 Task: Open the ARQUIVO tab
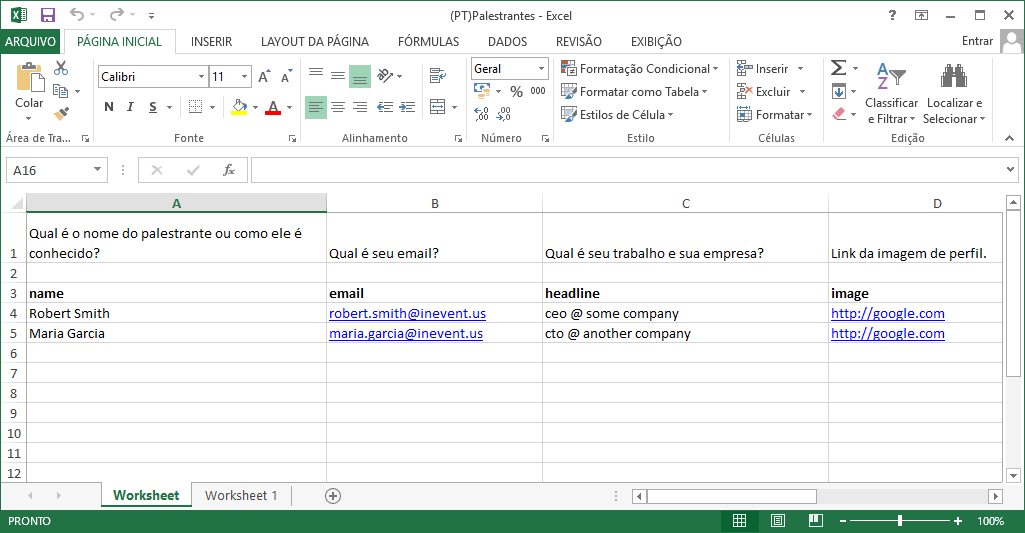point(30,41)
